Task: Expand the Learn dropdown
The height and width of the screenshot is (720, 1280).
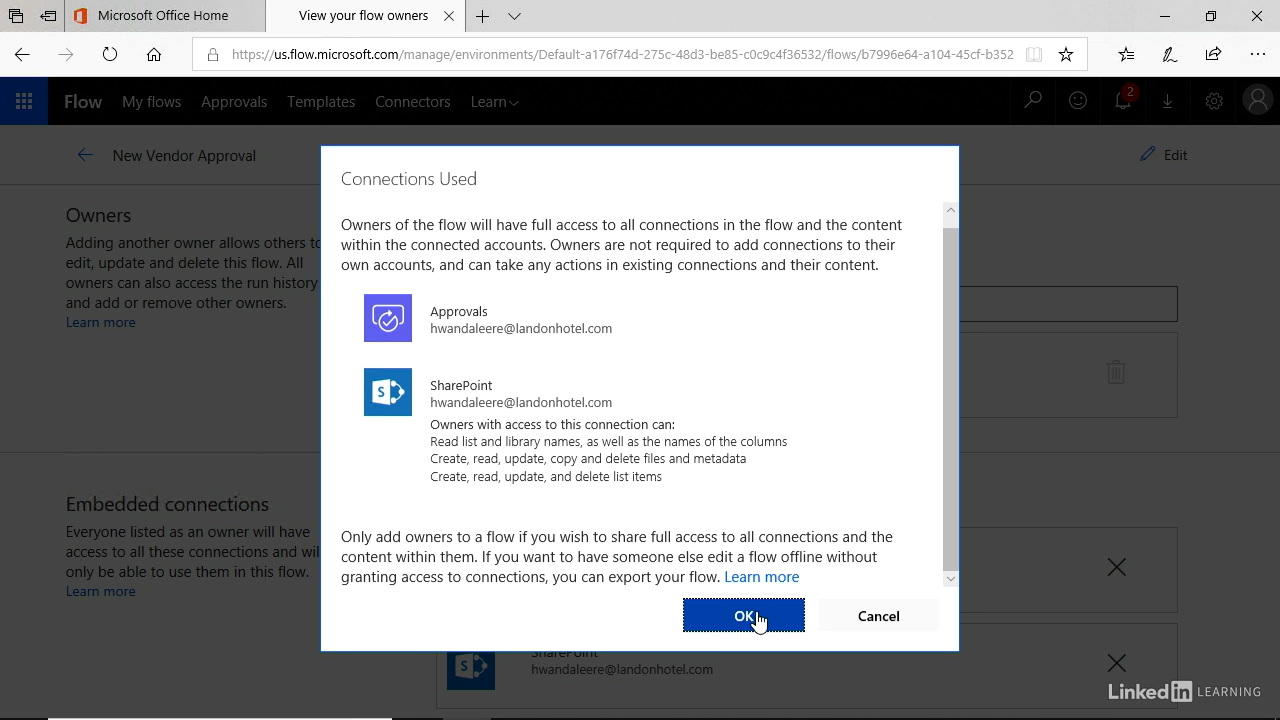Action: pos(495,102)
